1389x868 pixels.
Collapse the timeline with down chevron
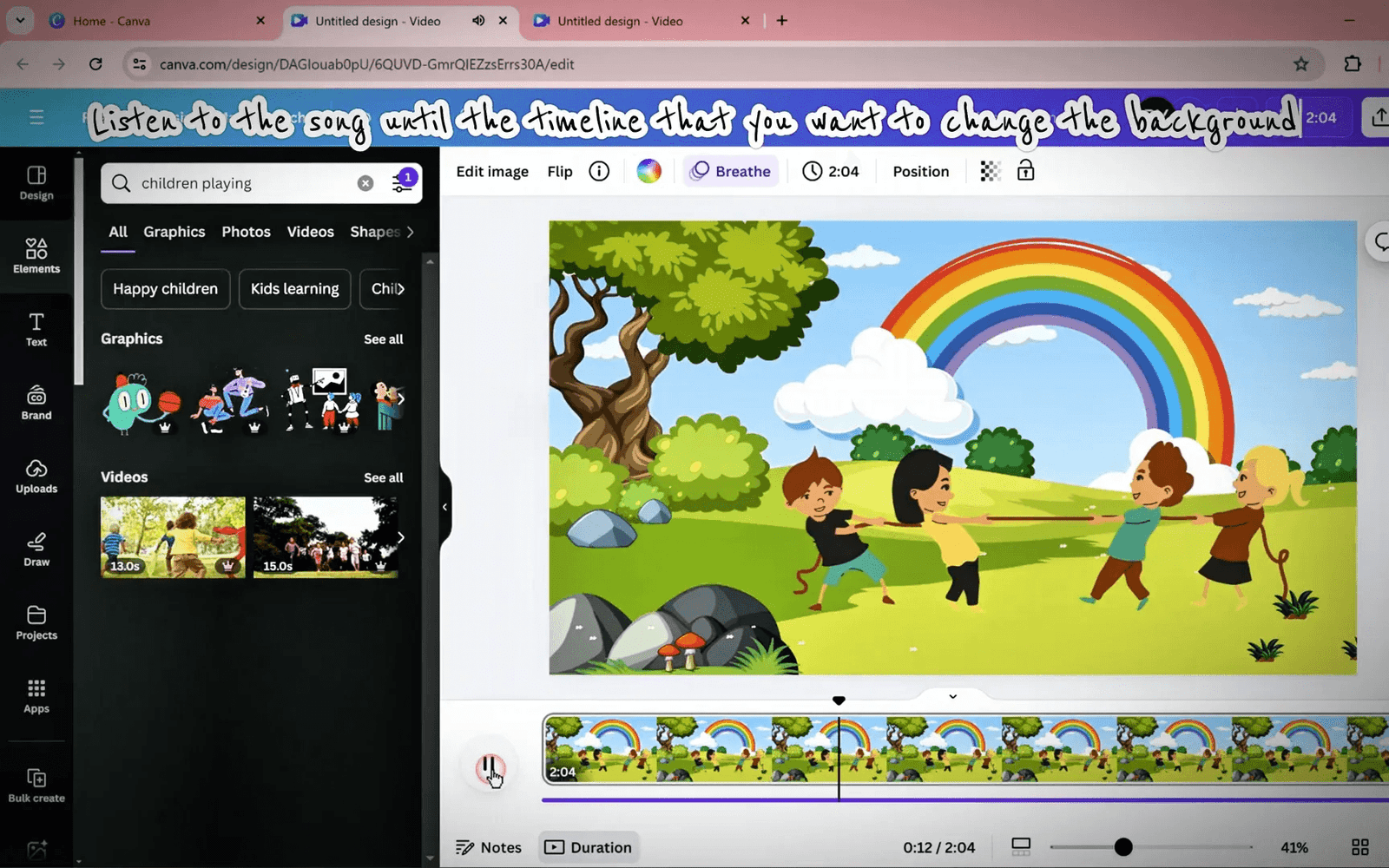pyautogui.click(x=952, y=696)
